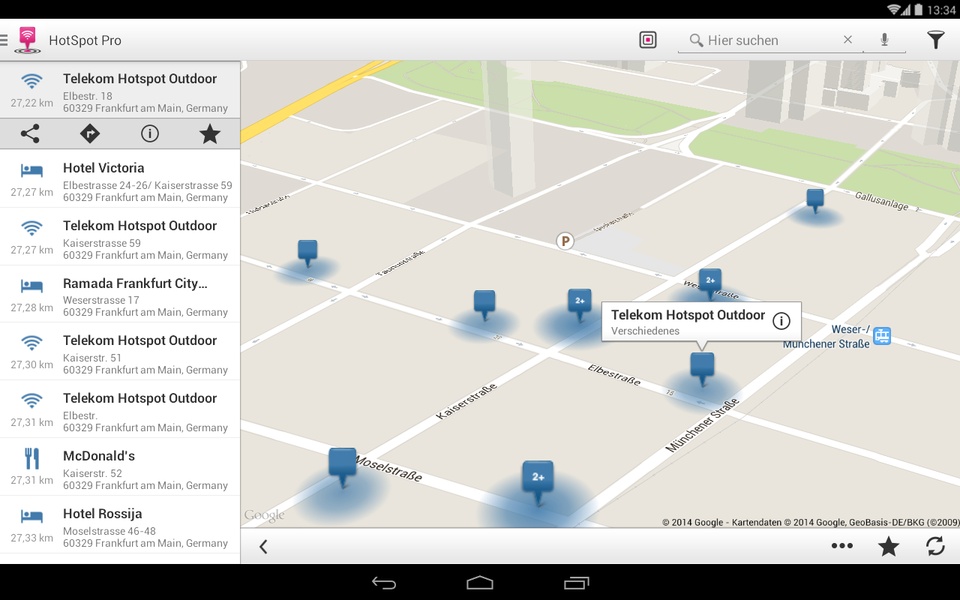This screenshot has height=600, width=960.
Task: Get directions to the selected hotspot
Action: pyautogui.click(x=90, y=133)
